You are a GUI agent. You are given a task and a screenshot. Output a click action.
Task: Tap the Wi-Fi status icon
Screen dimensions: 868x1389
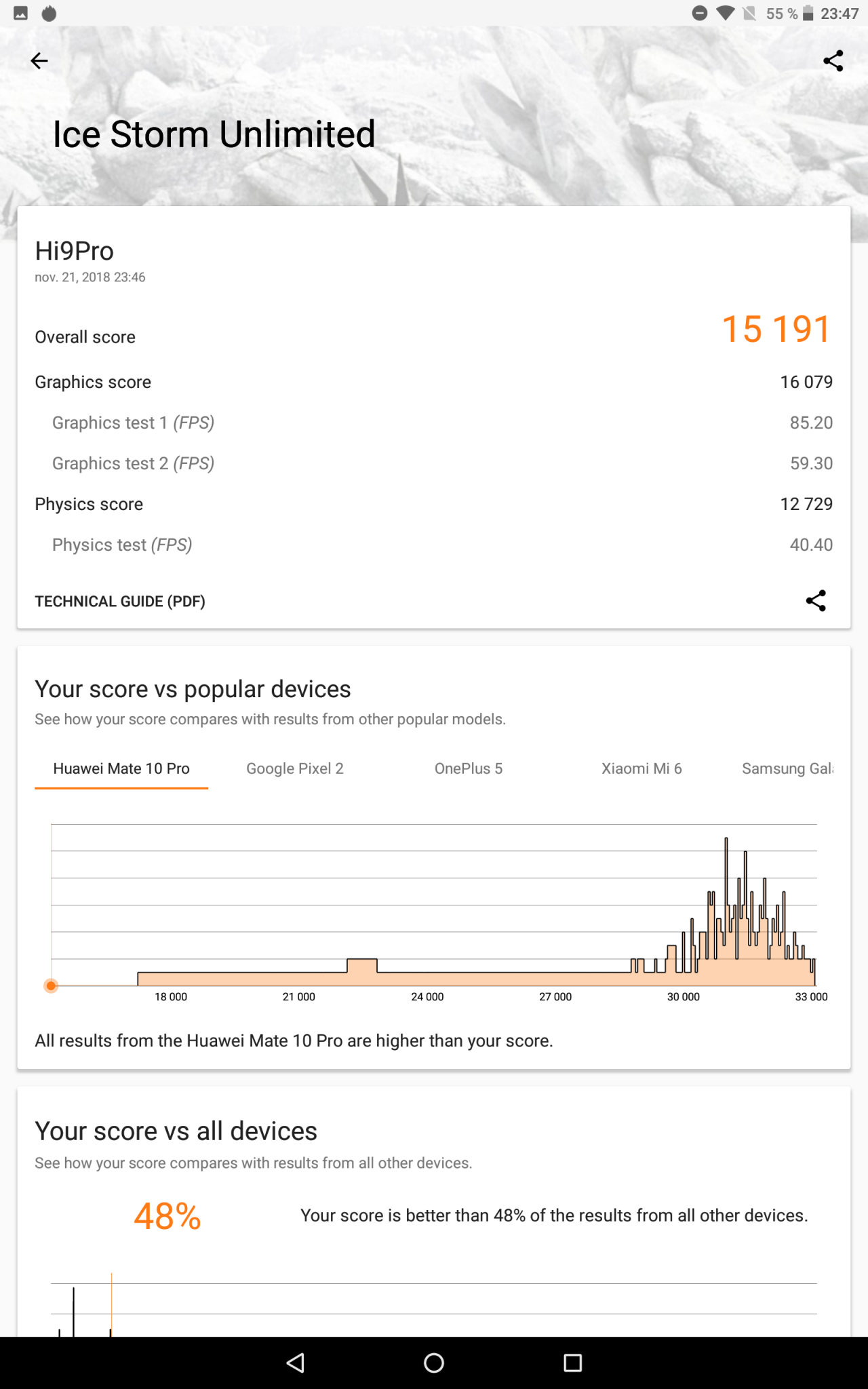click(725, 14)
